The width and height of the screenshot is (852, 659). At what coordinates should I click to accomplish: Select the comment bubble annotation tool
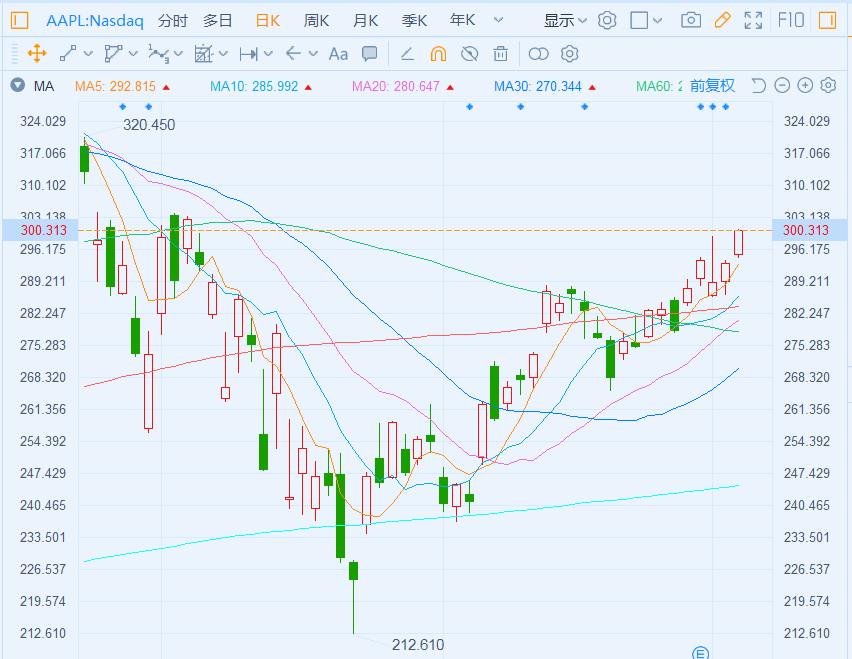point(369,54)
